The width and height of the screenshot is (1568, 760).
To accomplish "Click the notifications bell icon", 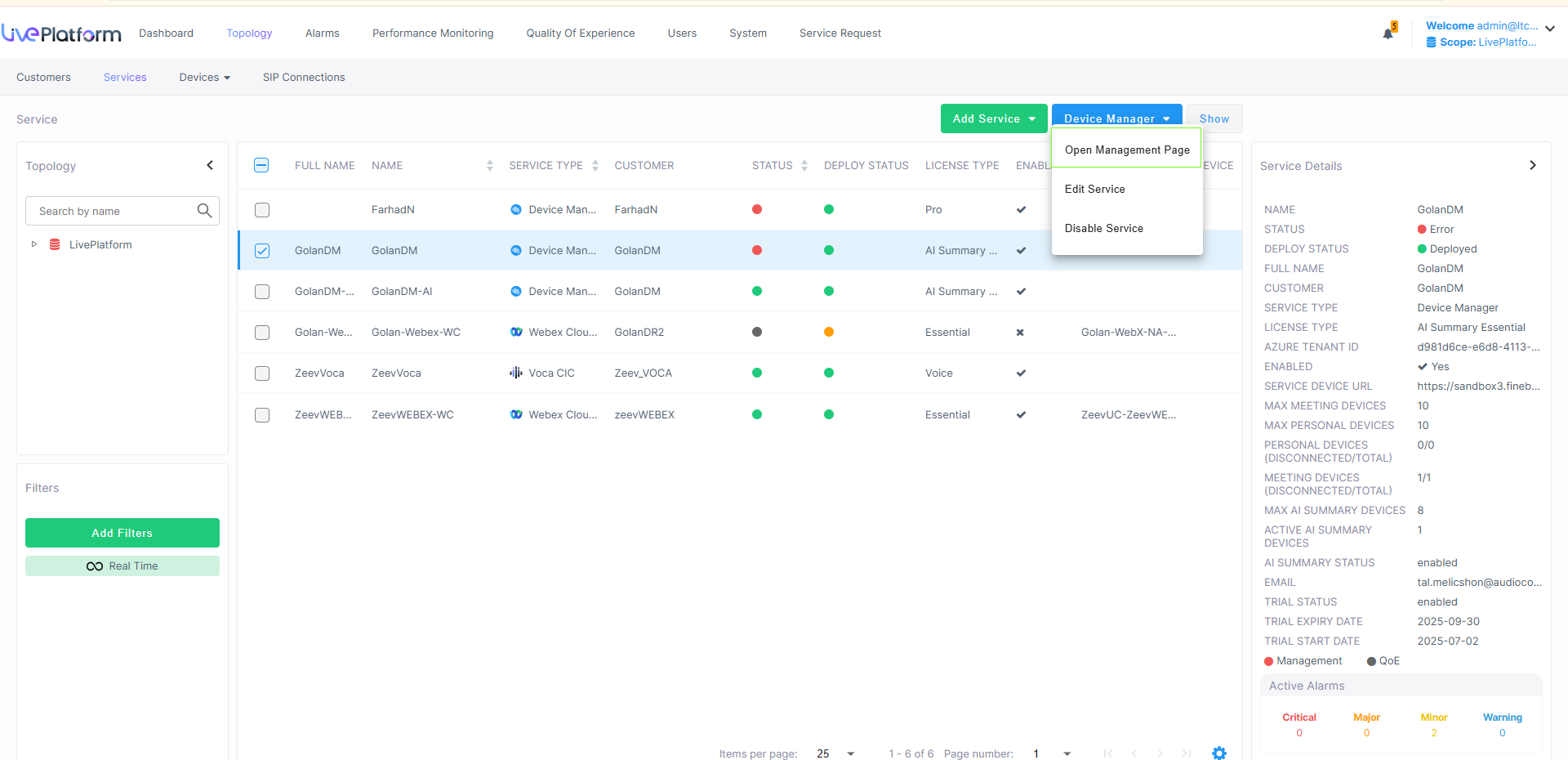I will click(1388, 34).
